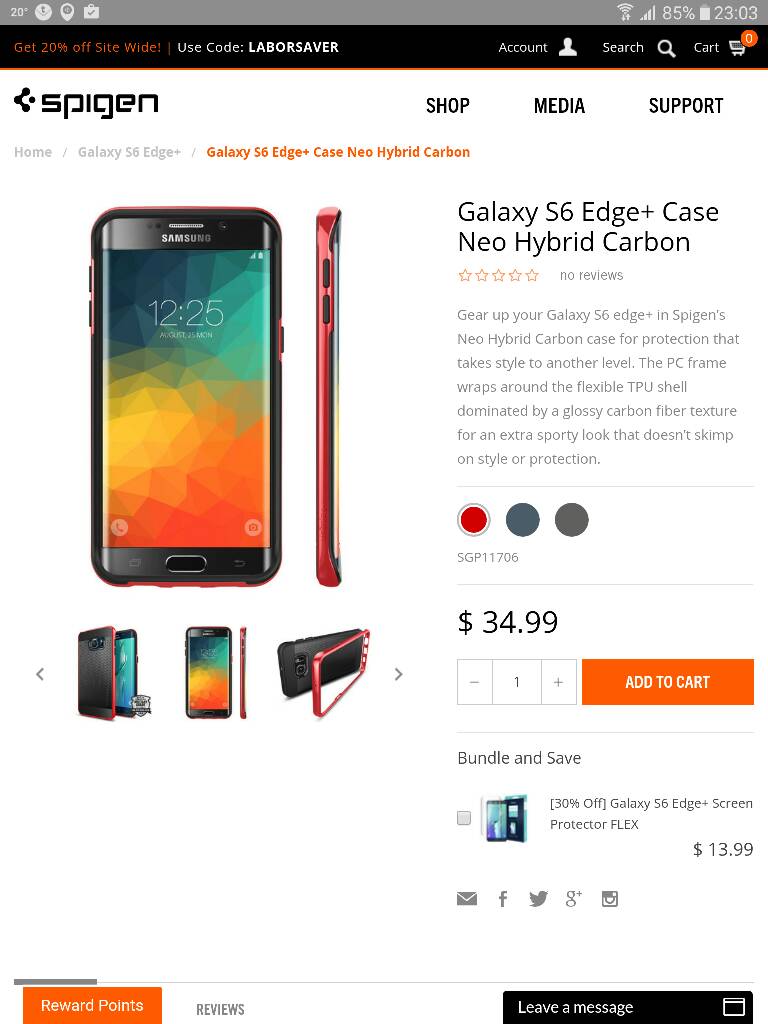Check the Screen Protector FLEX bundle box
The width and height of the screenshot is (768, 1024).
[464, 818]
